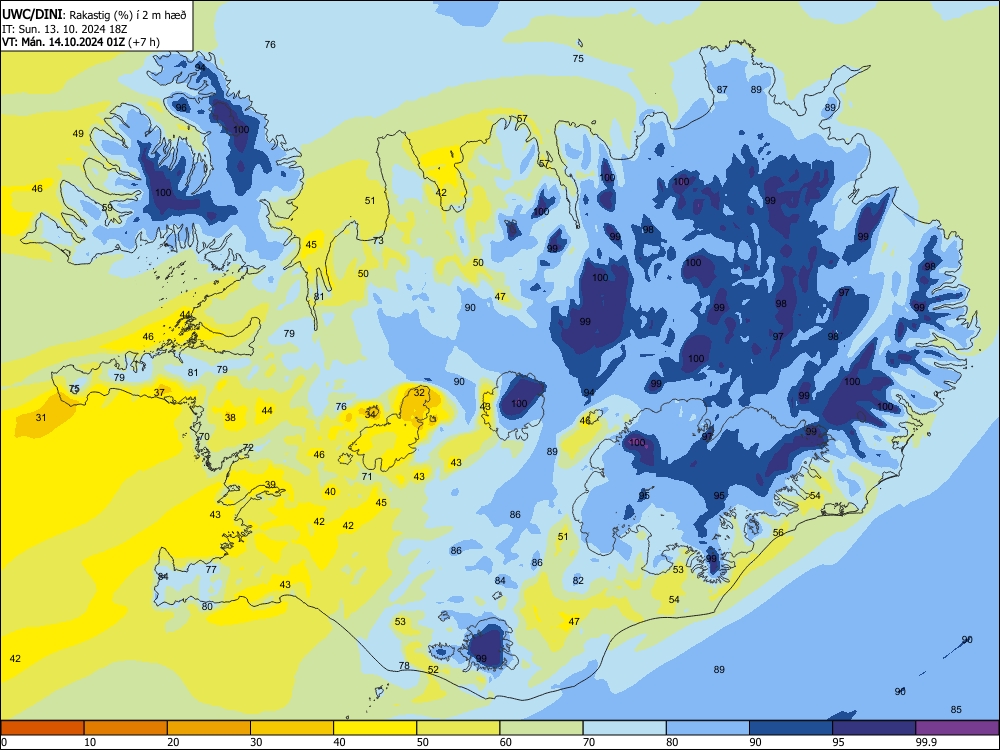The width and height of the screenshot is (1000, 750).
Task: Click the legend tick label '60'
Action: point(506,742)
